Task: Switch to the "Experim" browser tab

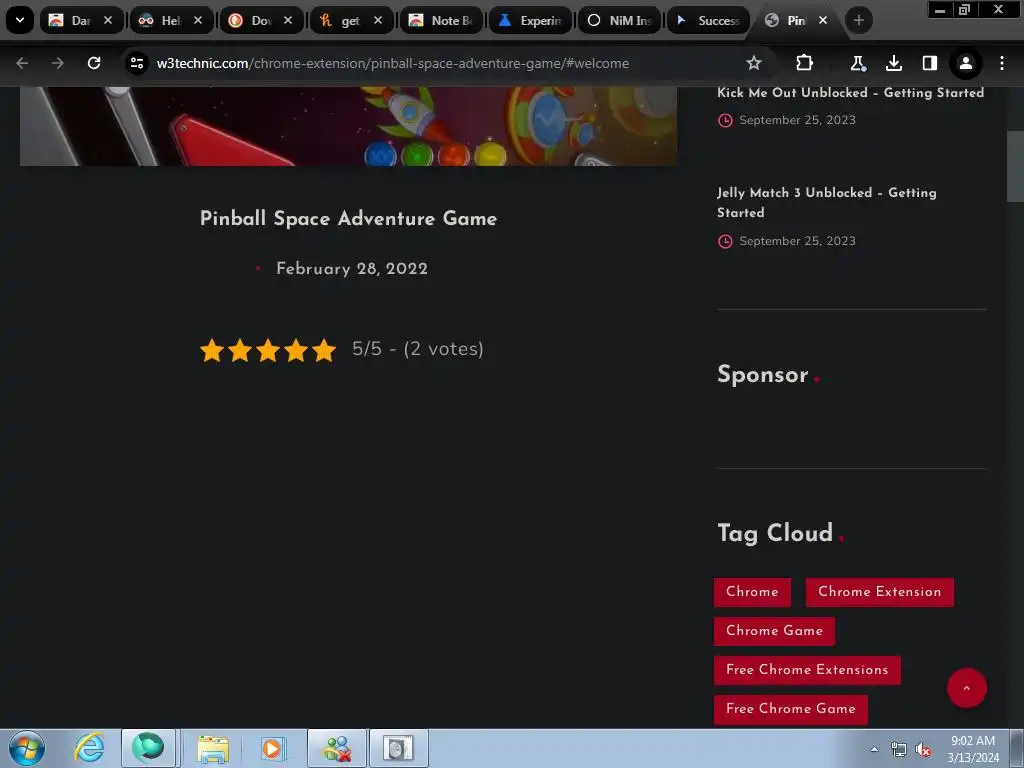Action: 530,20
